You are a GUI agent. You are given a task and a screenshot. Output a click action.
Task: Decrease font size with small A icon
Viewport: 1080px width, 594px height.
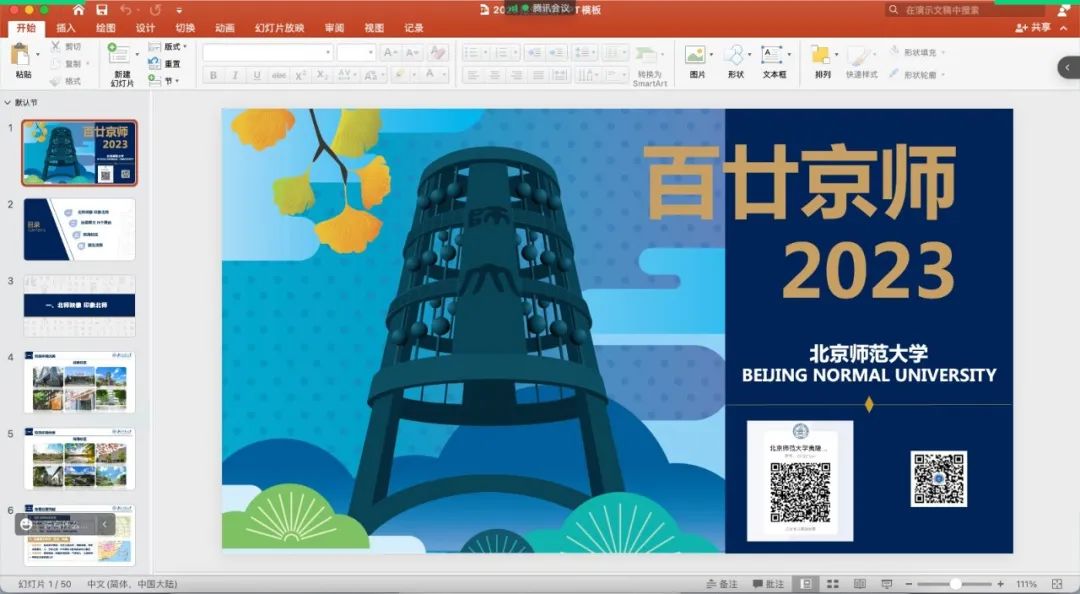point(412,52)
